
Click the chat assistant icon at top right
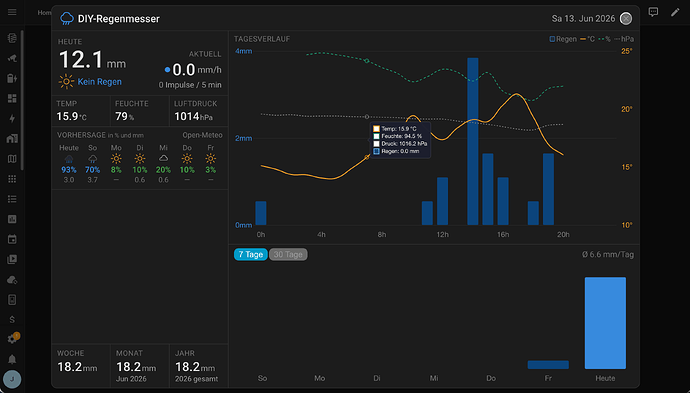pos(653,12)
